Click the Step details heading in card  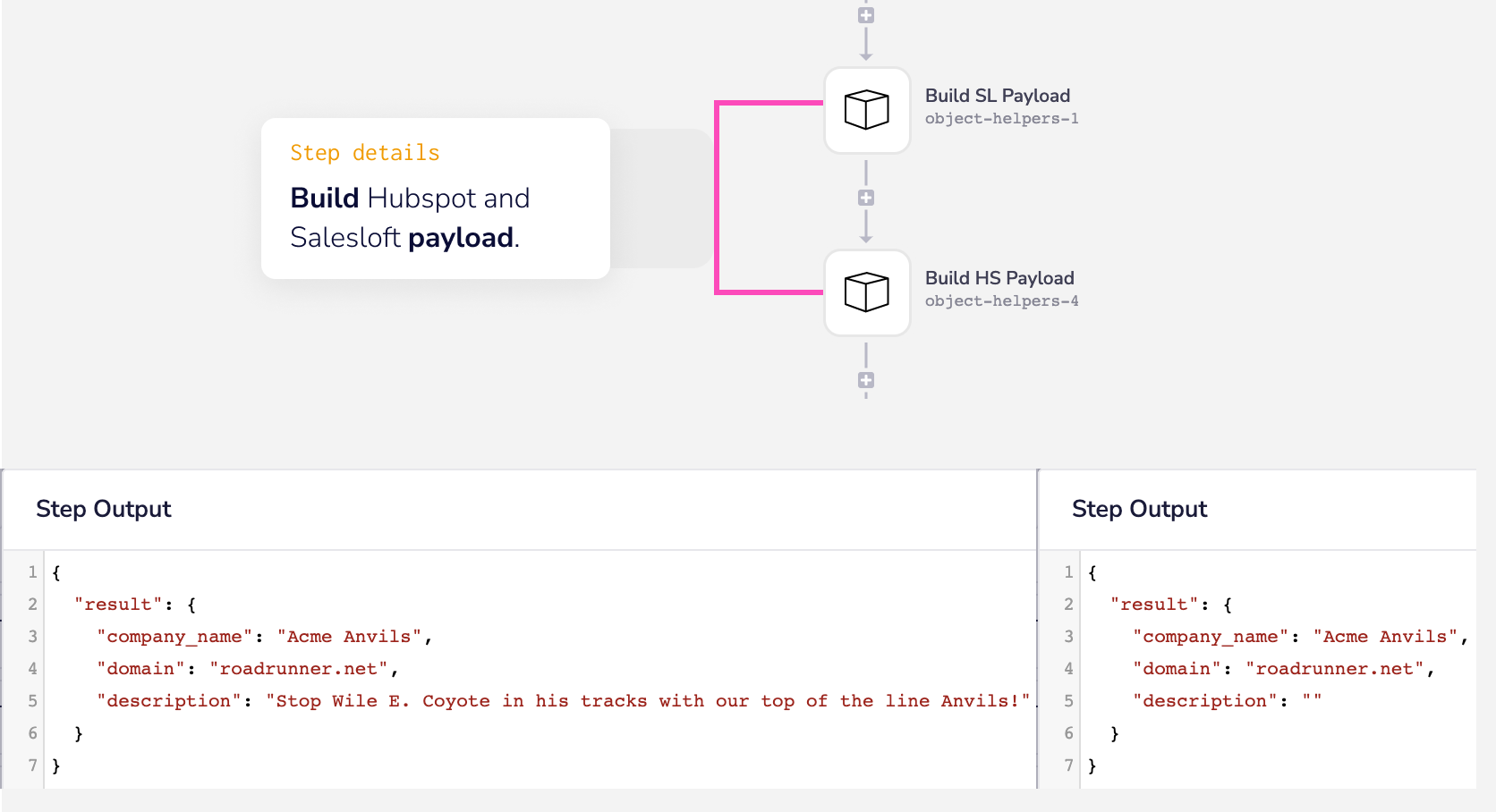[x=364, y=153]
